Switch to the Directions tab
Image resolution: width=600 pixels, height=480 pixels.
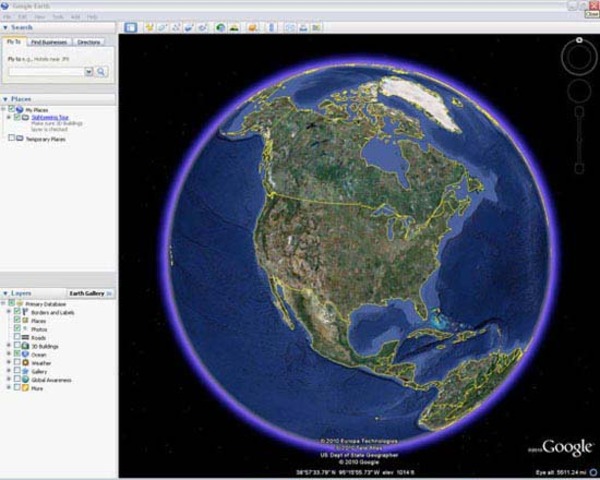click(x=88, y=42)
